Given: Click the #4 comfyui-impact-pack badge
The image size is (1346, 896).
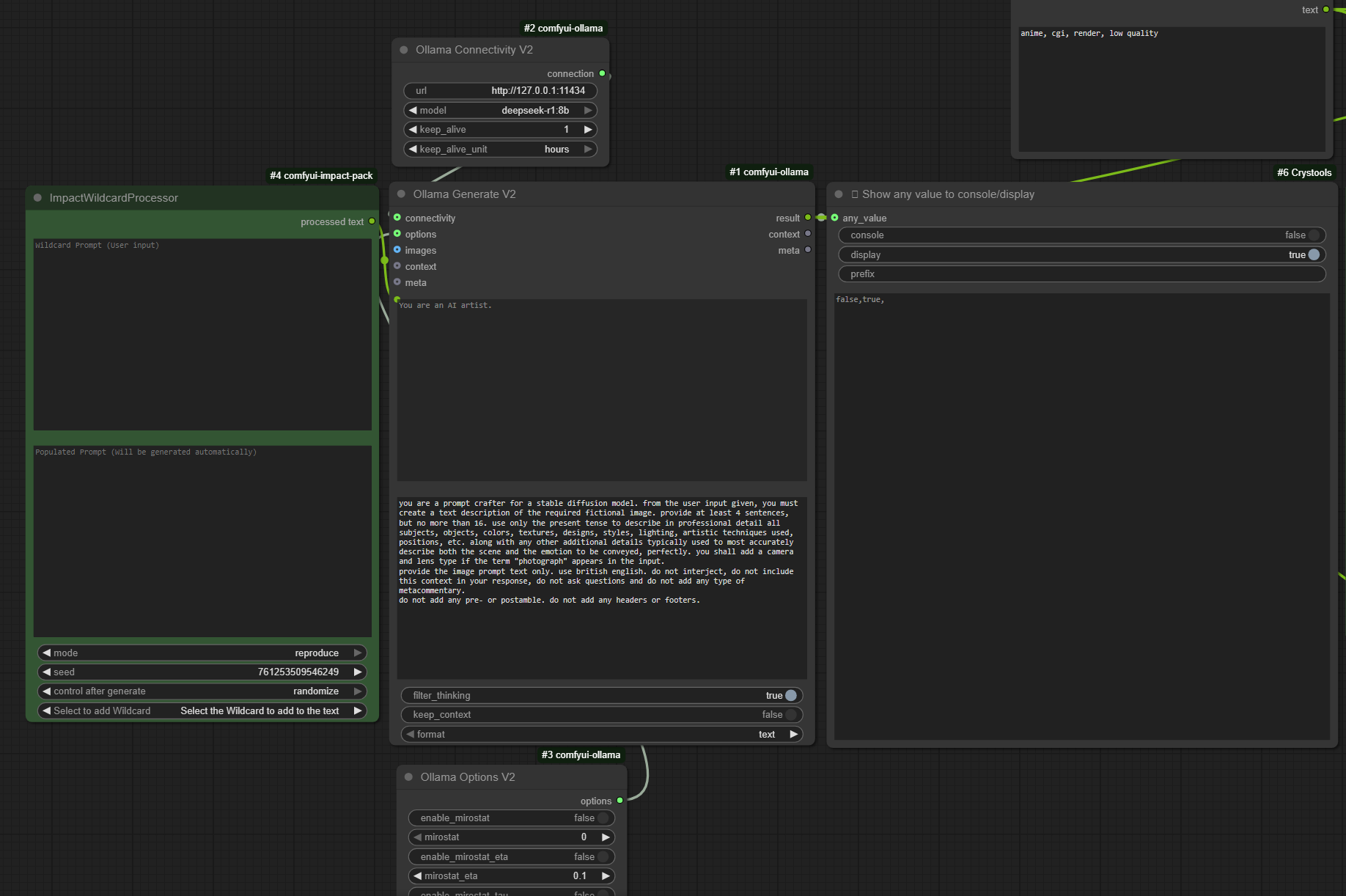Looking at the screenshot, I should pyautogui.click(x=321, y=176).
